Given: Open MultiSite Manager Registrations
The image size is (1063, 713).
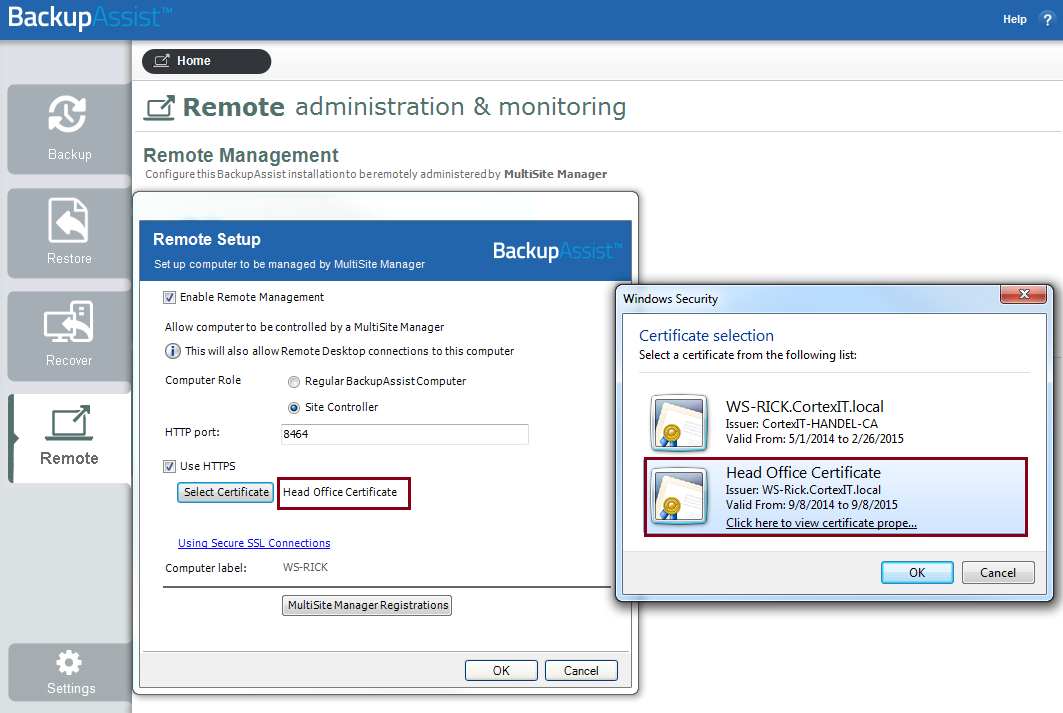Looking at the screenshot, I should click(367, 605).
